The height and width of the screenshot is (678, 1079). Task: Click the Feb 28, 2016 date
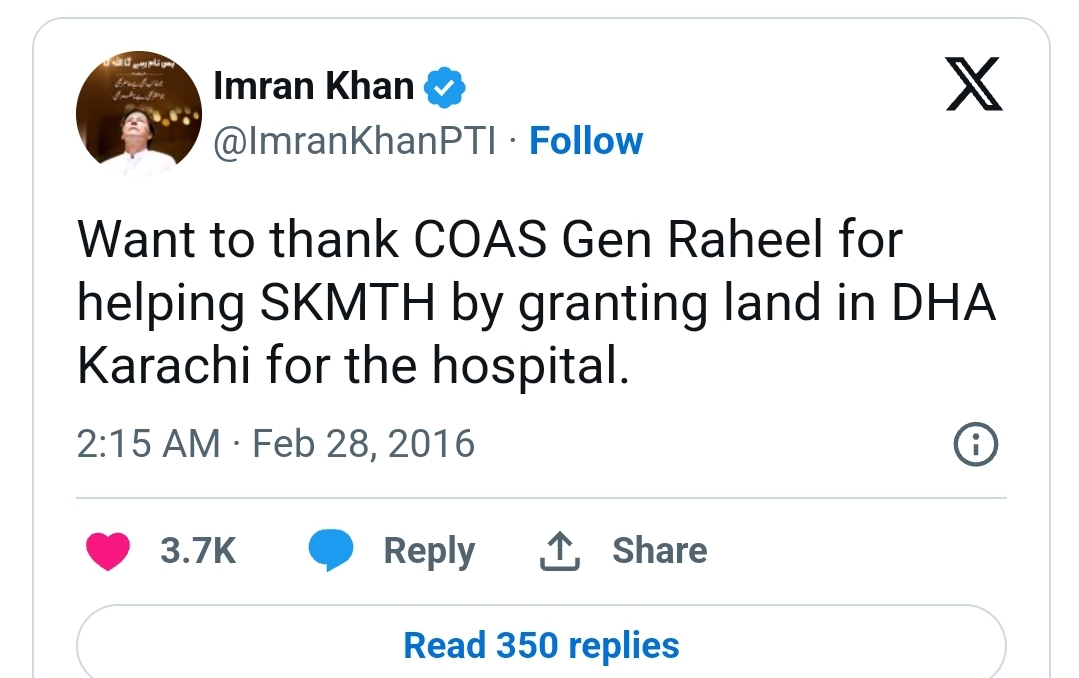(363, 443)
